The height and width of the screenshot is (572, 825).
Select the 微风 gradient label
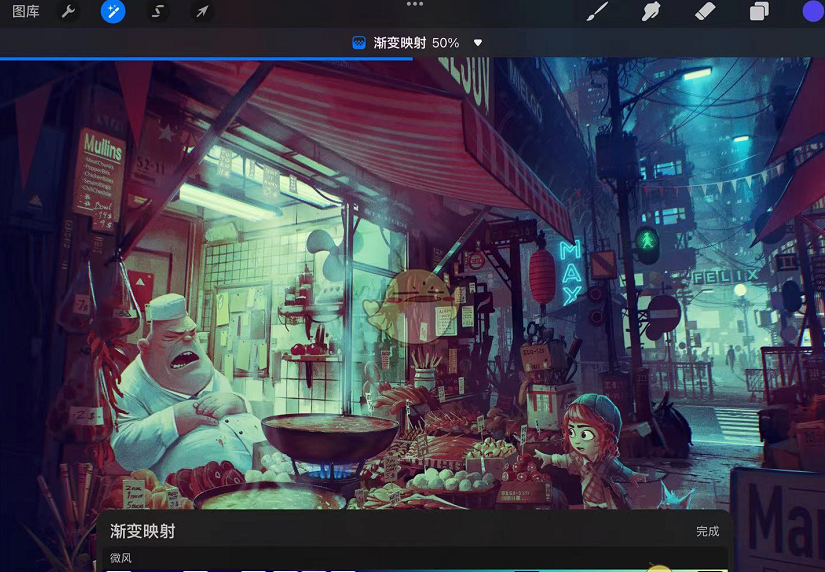(120, 558)
